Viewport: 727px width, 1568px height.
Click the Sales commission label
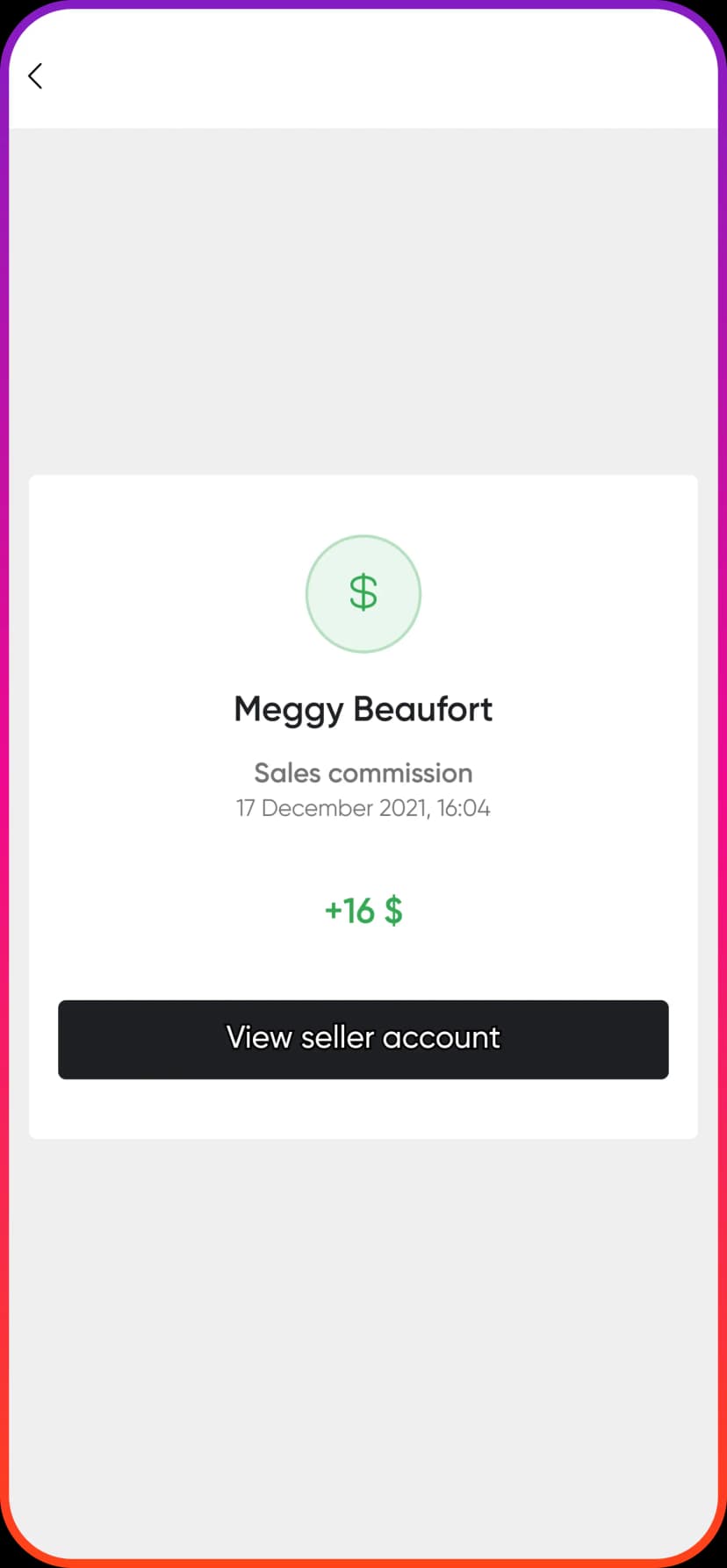click(363, 773)
